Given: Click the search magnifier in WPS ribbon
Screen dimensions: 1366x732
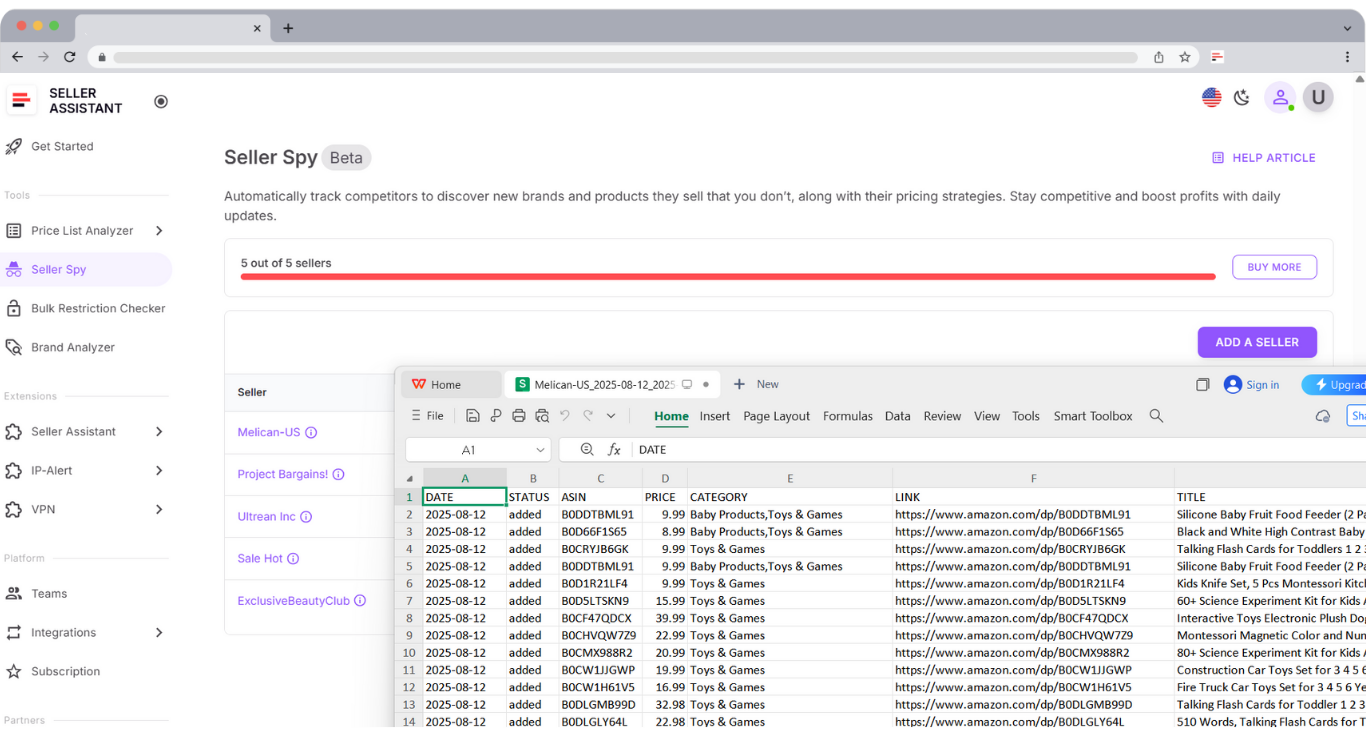Looking at the screenshot, I should click(x=1156, y=416).
